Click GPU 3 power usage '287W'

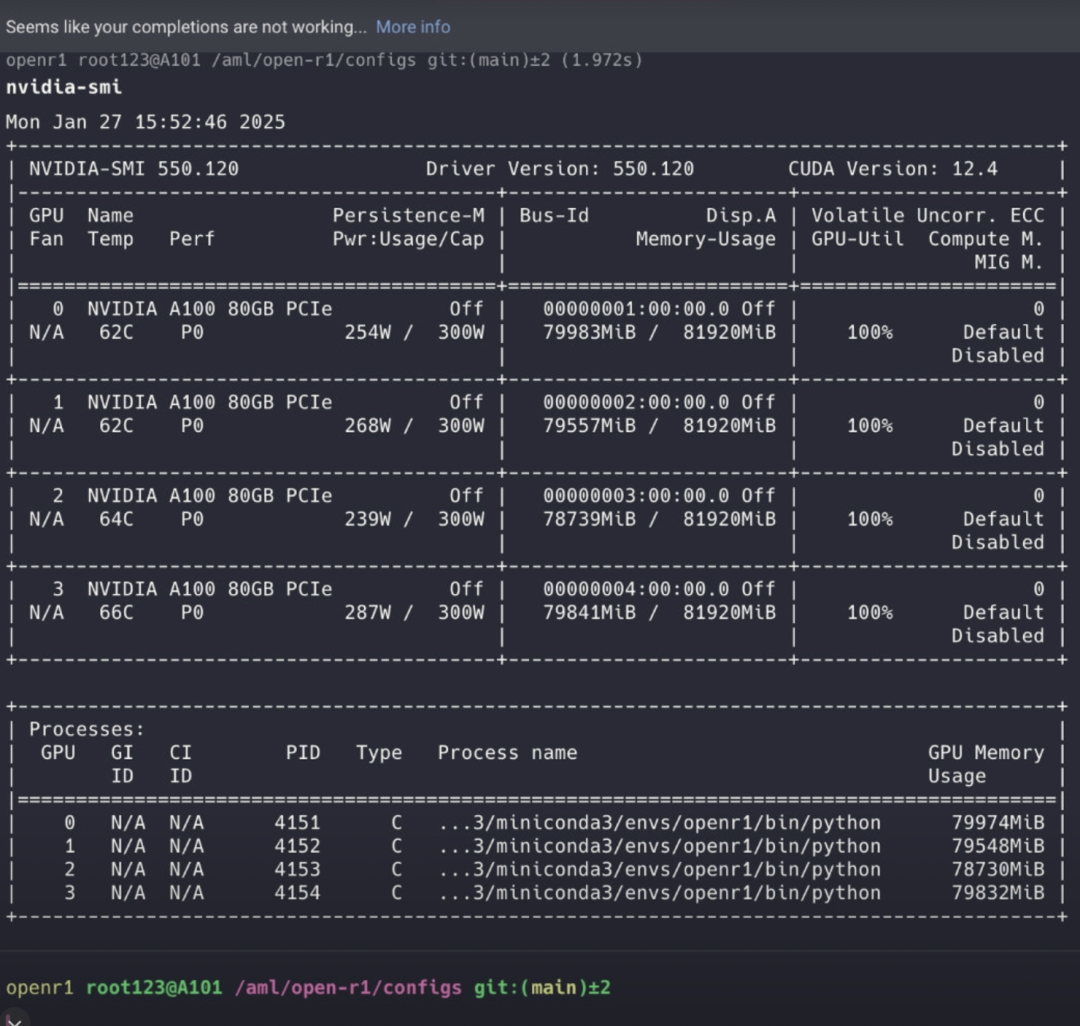[x=368, y=613]
